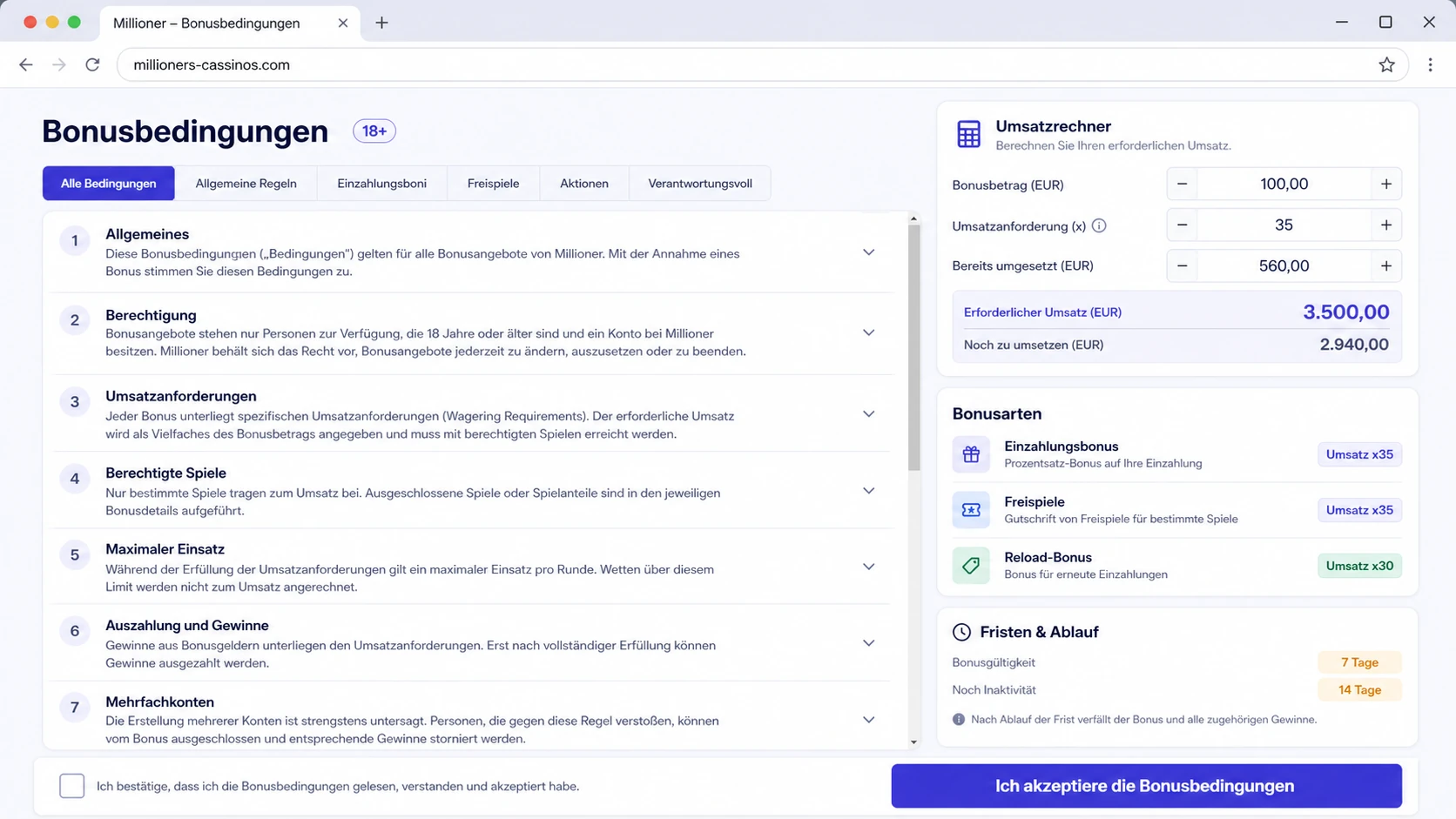Click the number 7 badge of Mehrfachkonten
Screen dimensions: 1456x819
[x=75, y=708]
